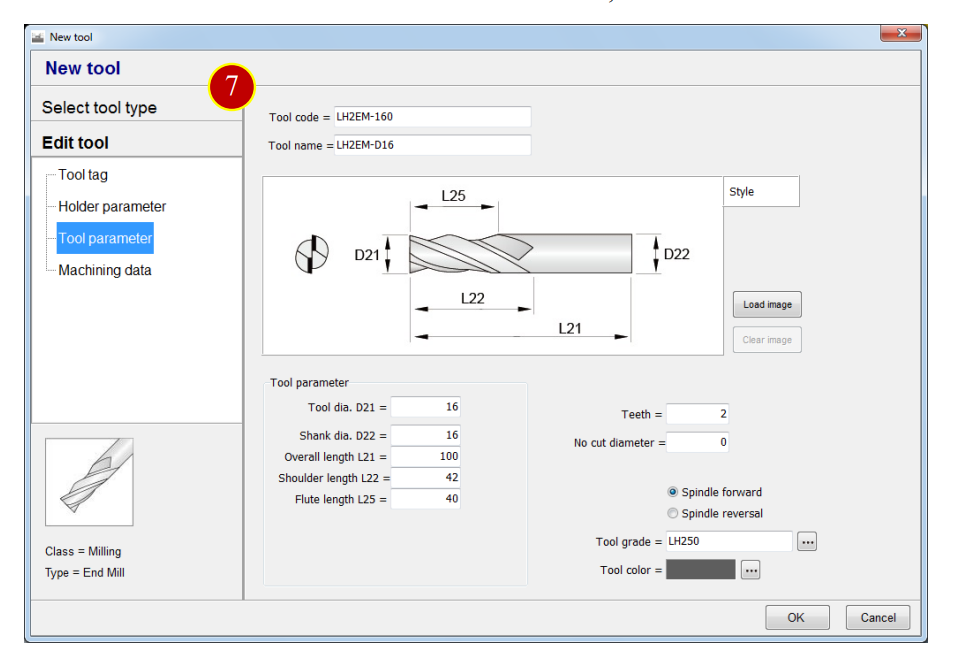Edit the Flute length L25 value
This screenshot has height=656, width=965.
coord(425,499)
